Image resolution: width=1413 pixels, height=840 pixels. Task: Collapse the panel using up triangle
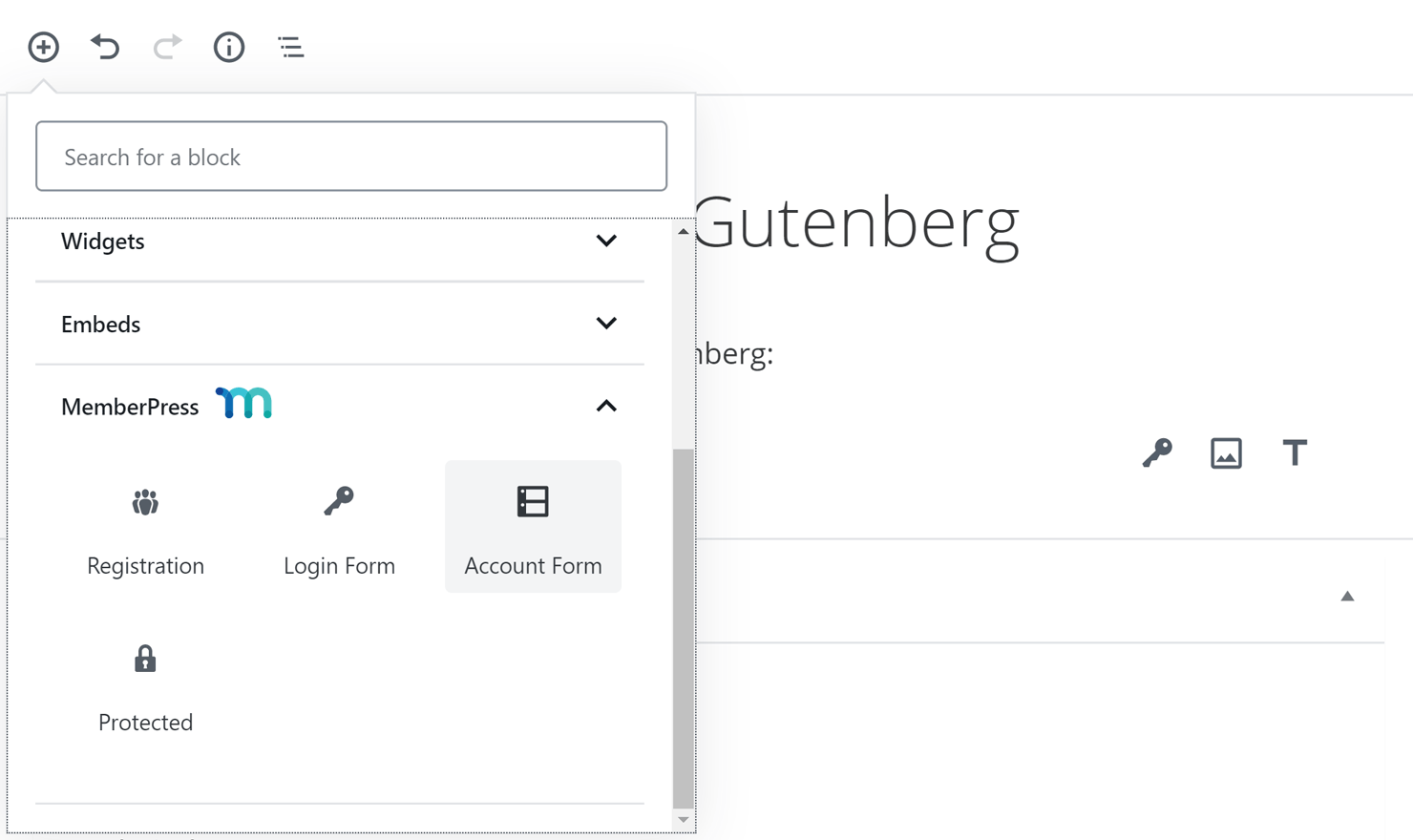(1347, 597)
